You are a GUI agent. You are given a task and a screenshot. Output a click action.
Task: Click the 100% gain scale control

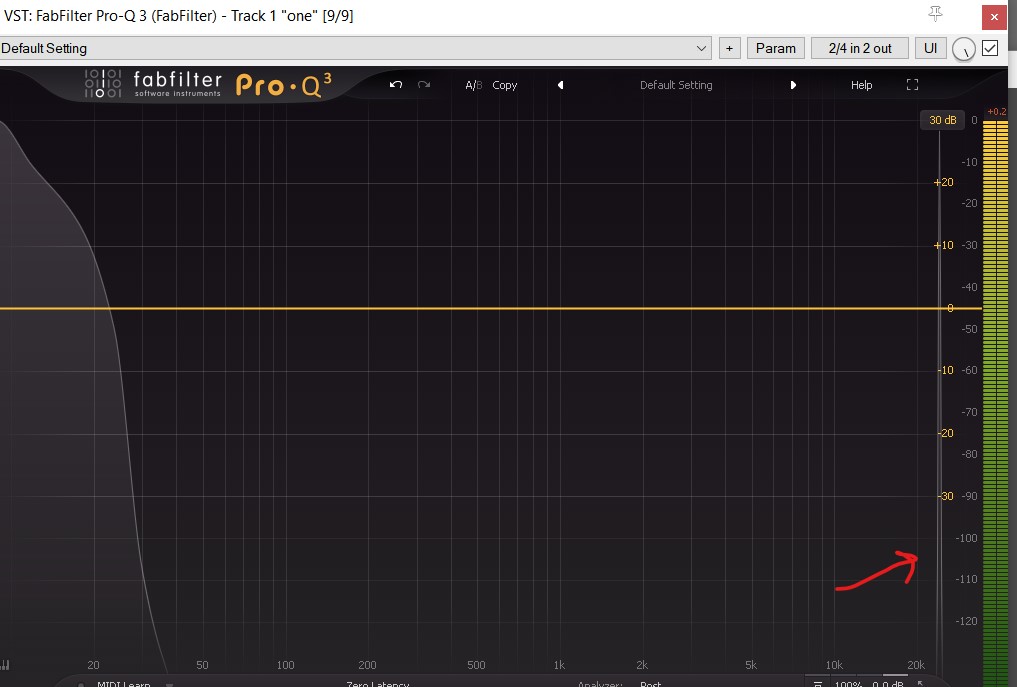(848, 684)
